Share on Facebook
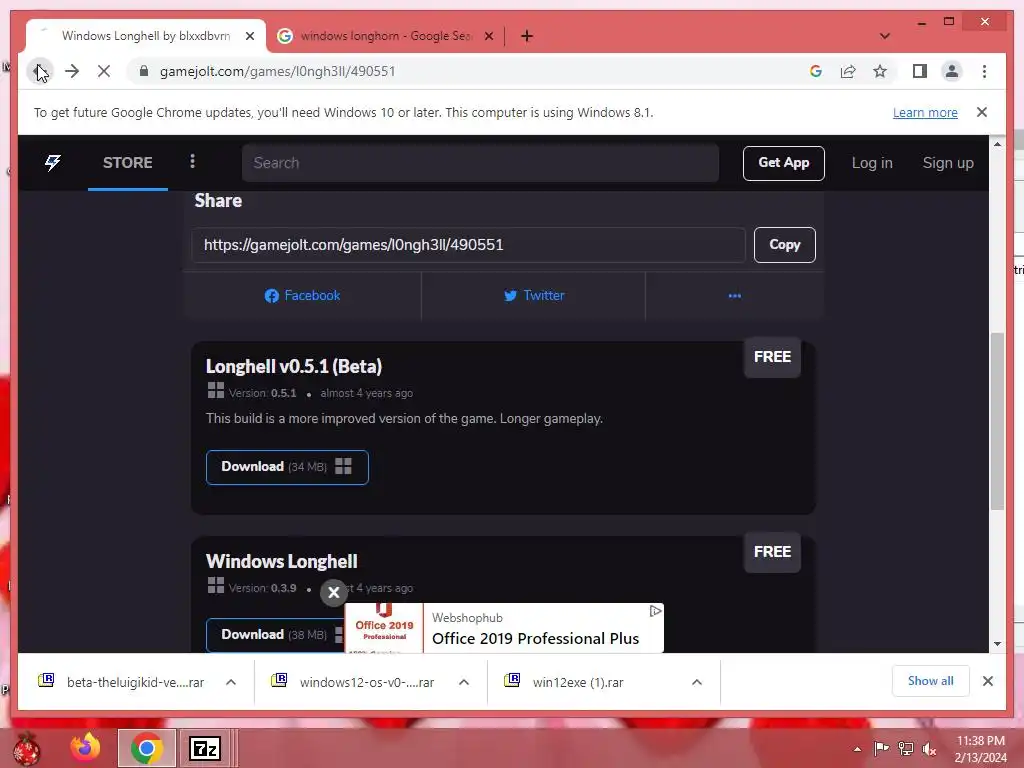1024x768 pixels. 302,296
